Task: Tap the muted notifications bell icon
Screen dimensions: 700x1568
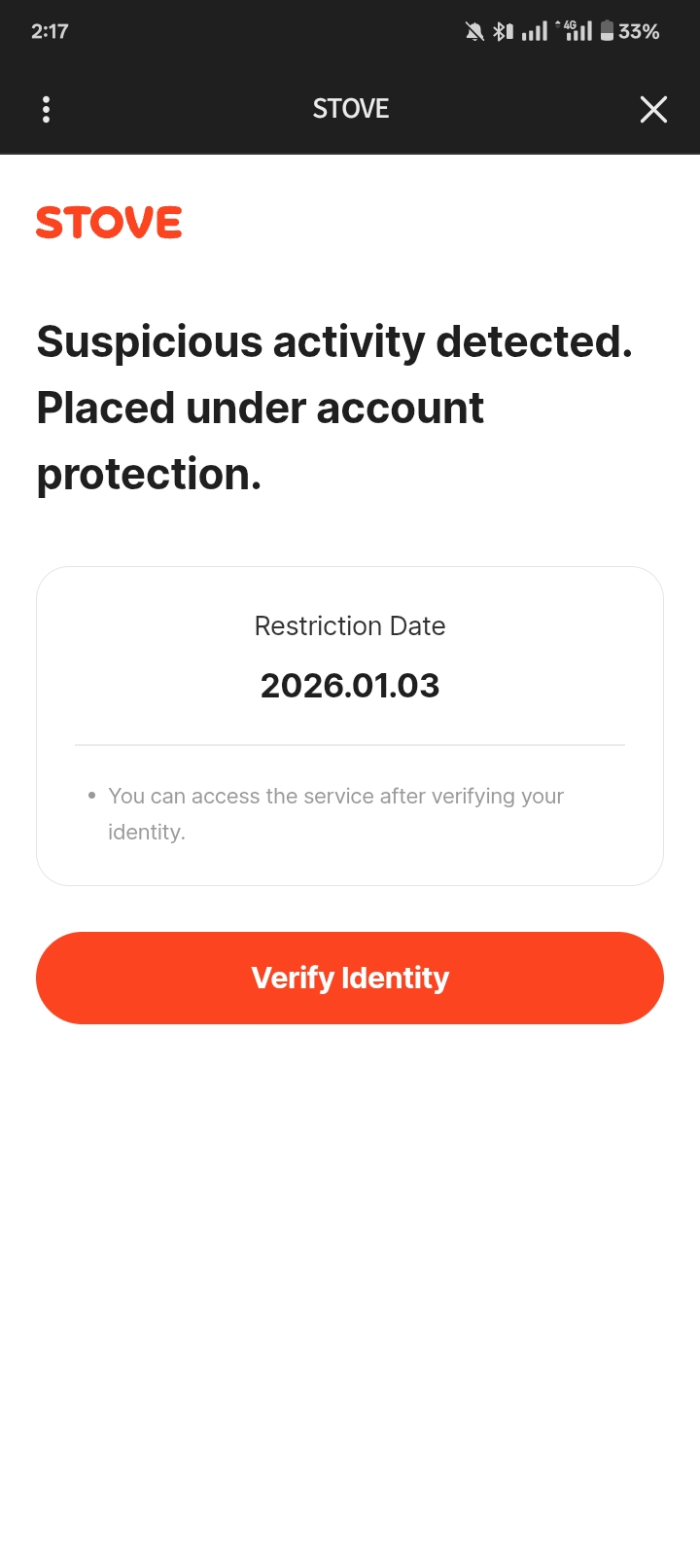Action: pyautogui.click(x=474, y=32)
